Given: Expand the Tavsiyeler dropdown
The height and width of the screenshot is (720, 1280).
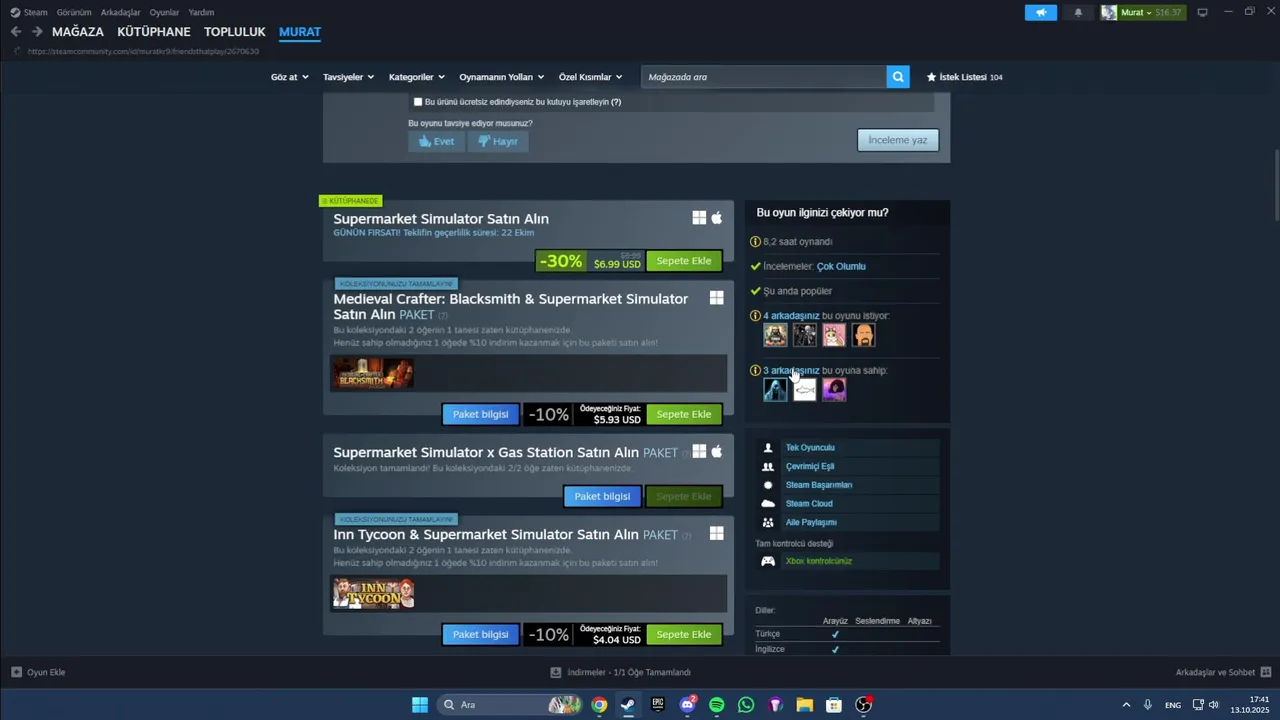Looking at the screenshot, I should (x=348, y=77).
